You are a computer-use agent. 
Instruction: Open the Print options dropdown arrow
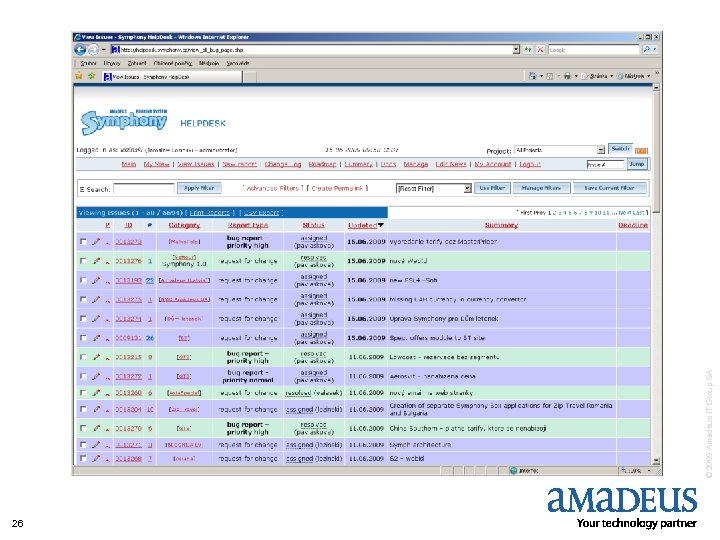coord(576,76)
